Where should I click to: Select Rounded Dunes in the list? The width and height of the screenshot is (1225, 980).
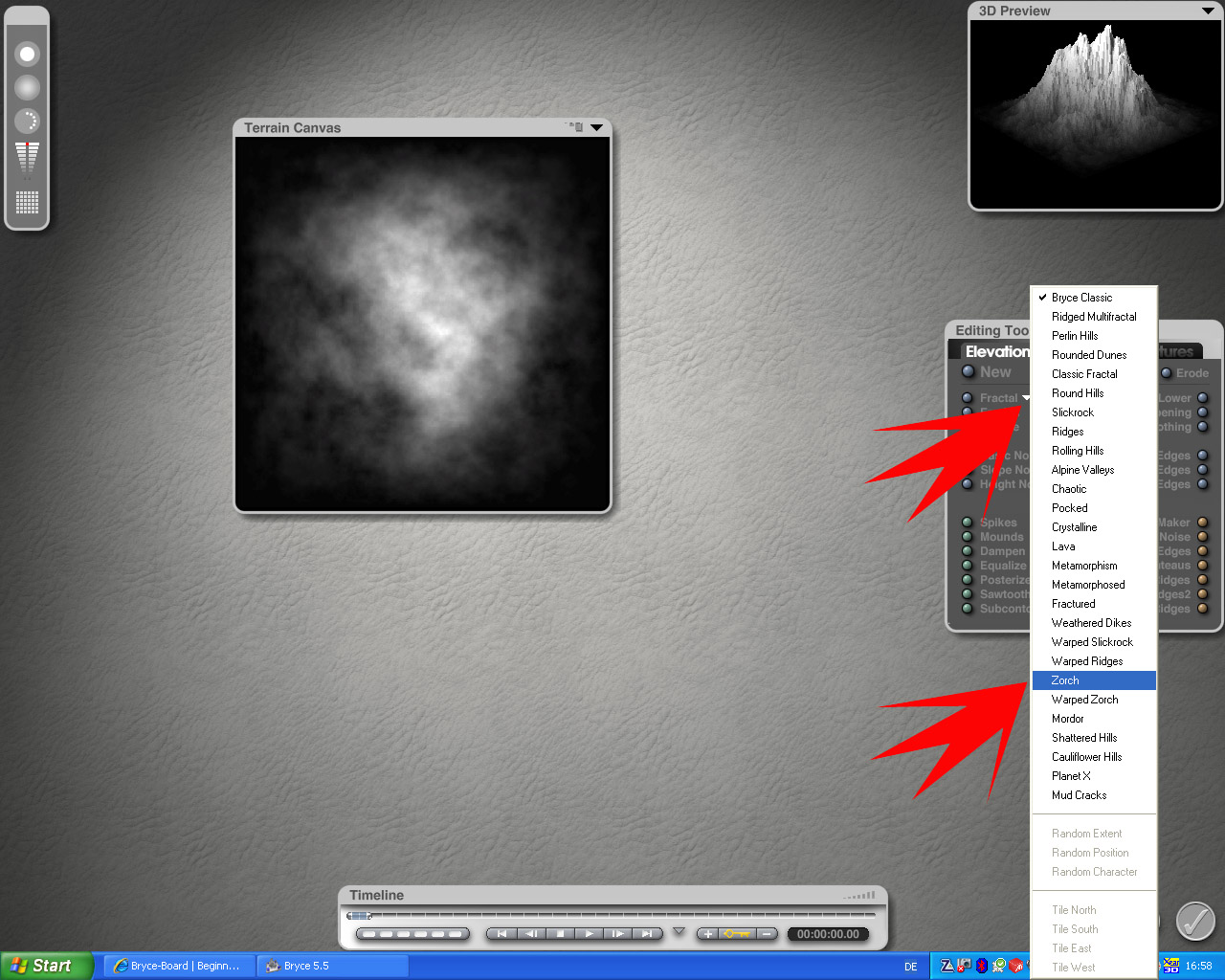pos(1094,355)
